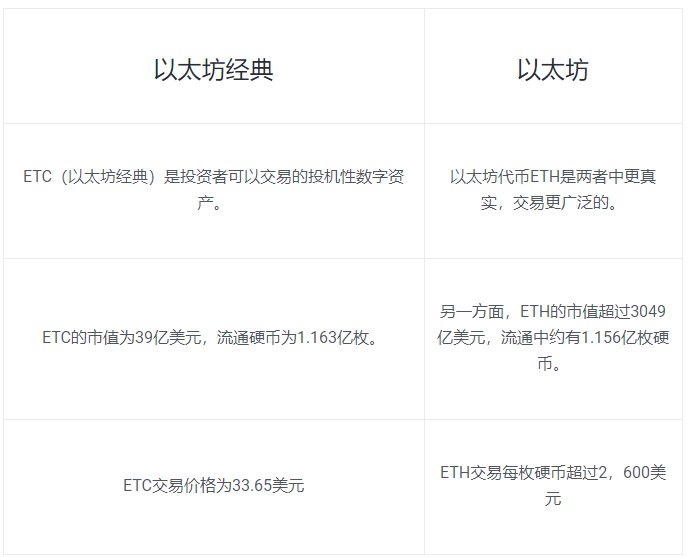
Task: Select the cell starting '以太坊代币ETH是两者中更真实'
Action: click(x=554, y=190)
